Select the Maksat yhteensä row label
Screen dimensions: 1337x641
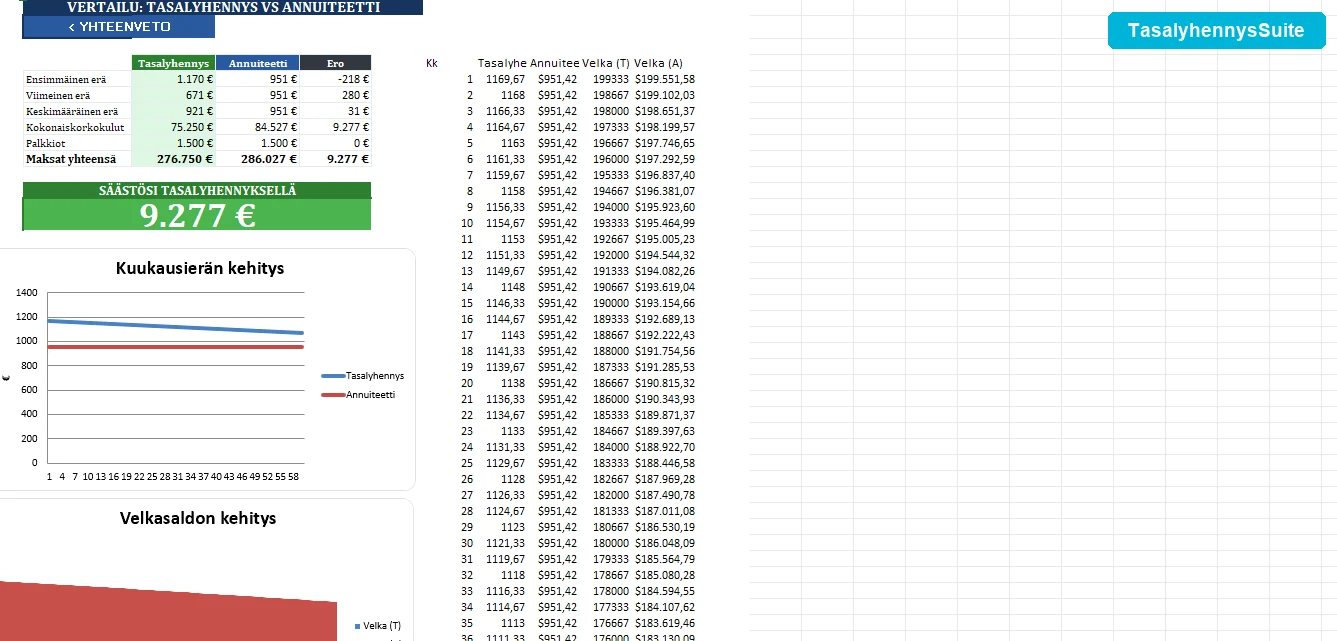(x=71, y=159)
